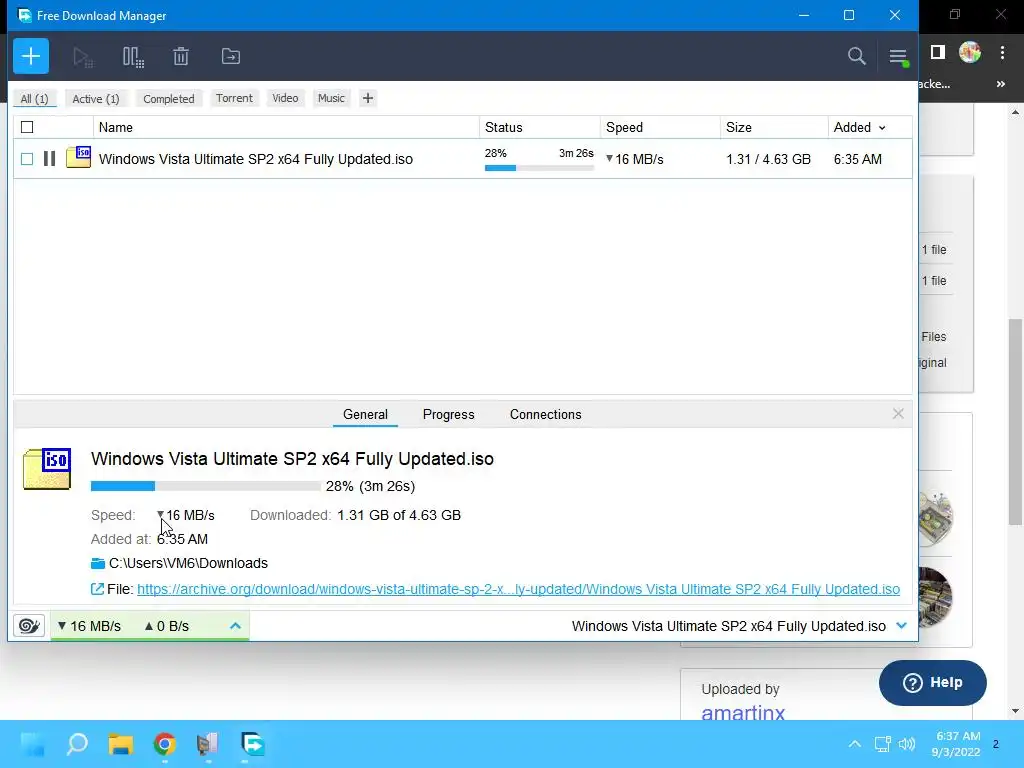Expand the Chrome bookmarks overflow chevron

coord(1000,84)
